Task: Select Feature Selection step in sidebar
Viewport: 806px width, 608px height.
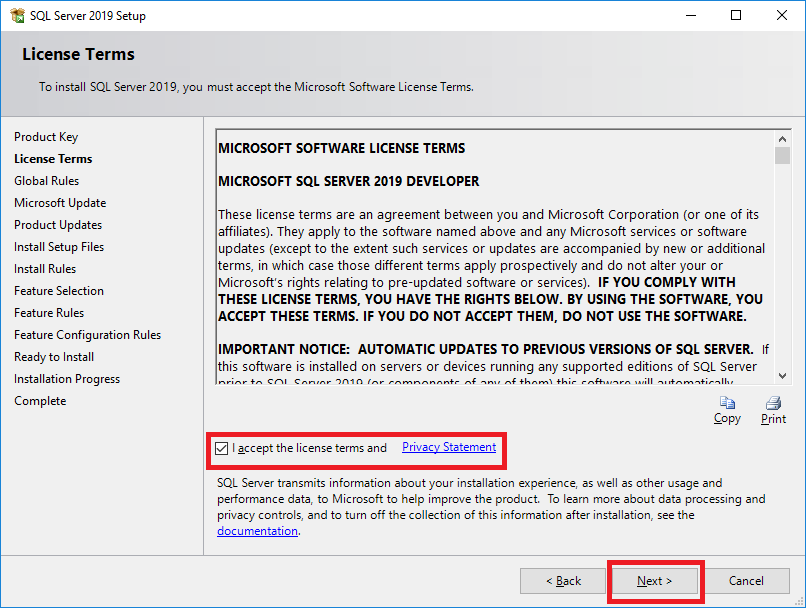Action: 59,291
